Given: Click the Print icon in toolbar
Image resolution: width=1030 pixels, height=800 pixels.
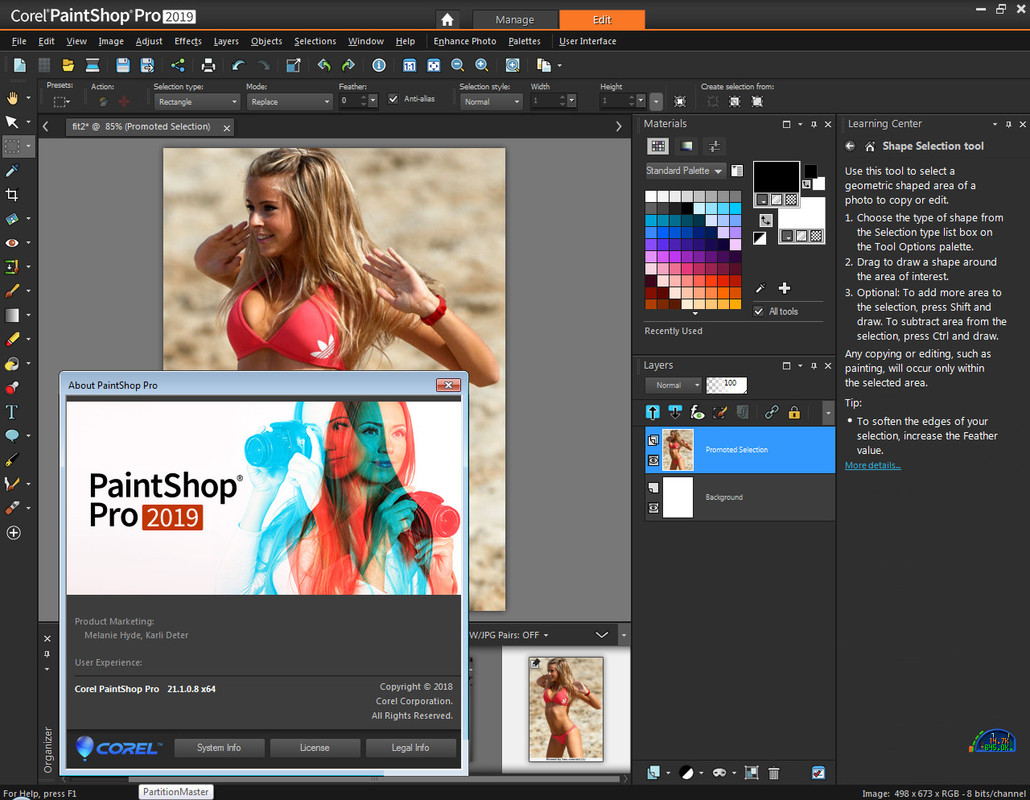Looking at the screenshot, I should point(208,65).
